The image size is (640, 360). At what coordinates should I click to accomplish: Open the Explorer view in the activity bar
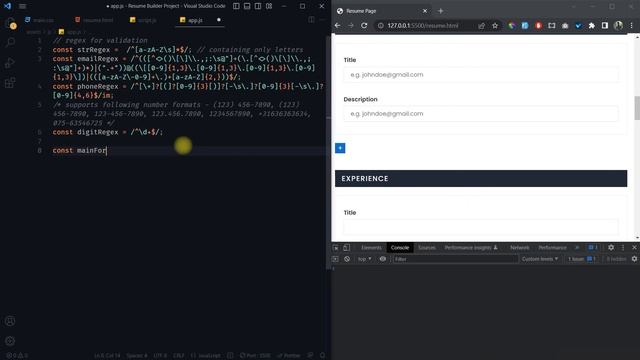click(11, 24)
